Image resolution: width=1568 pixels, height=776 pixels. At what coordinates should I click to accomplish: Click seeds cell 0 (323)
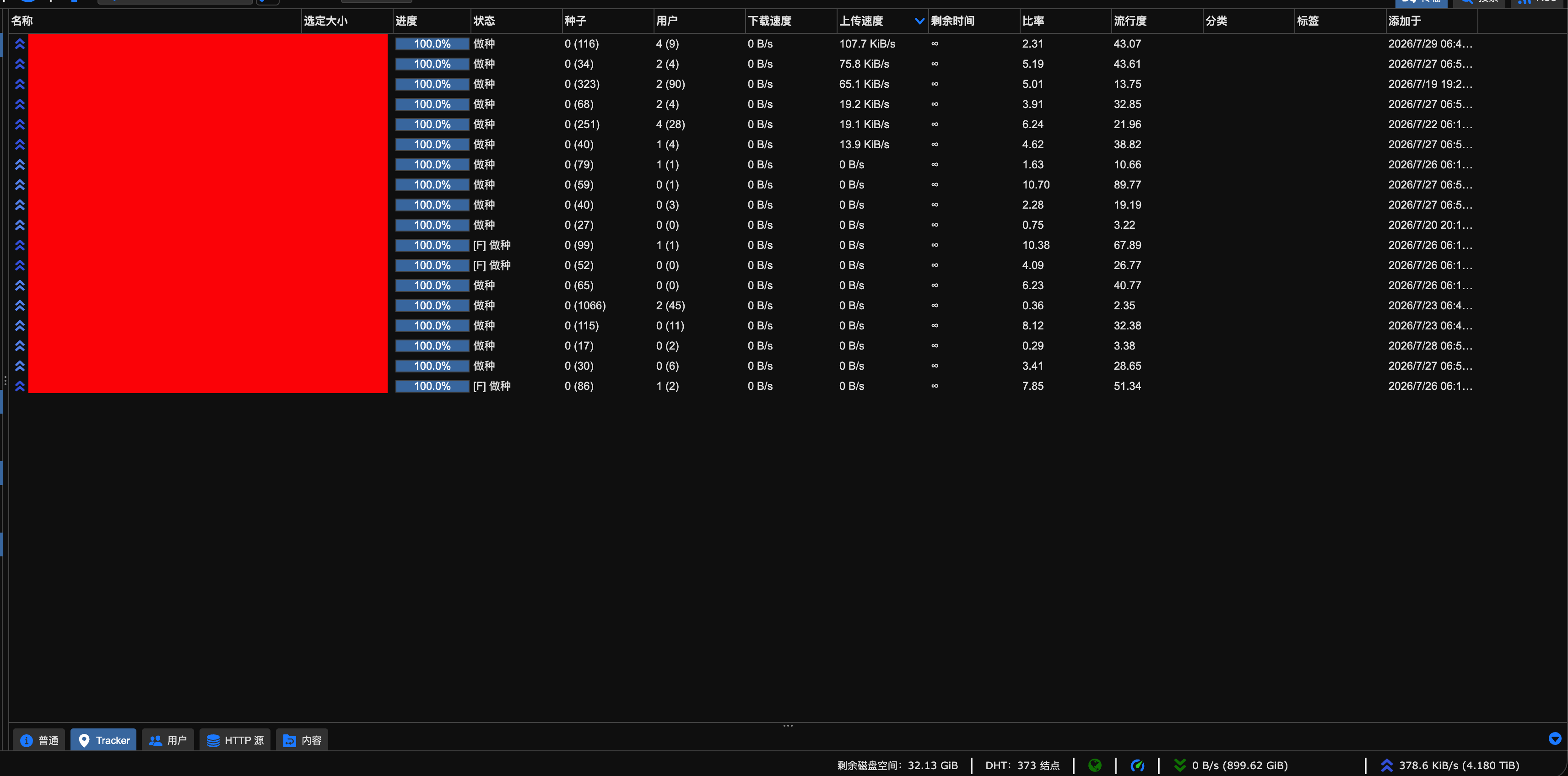(582, 84)
